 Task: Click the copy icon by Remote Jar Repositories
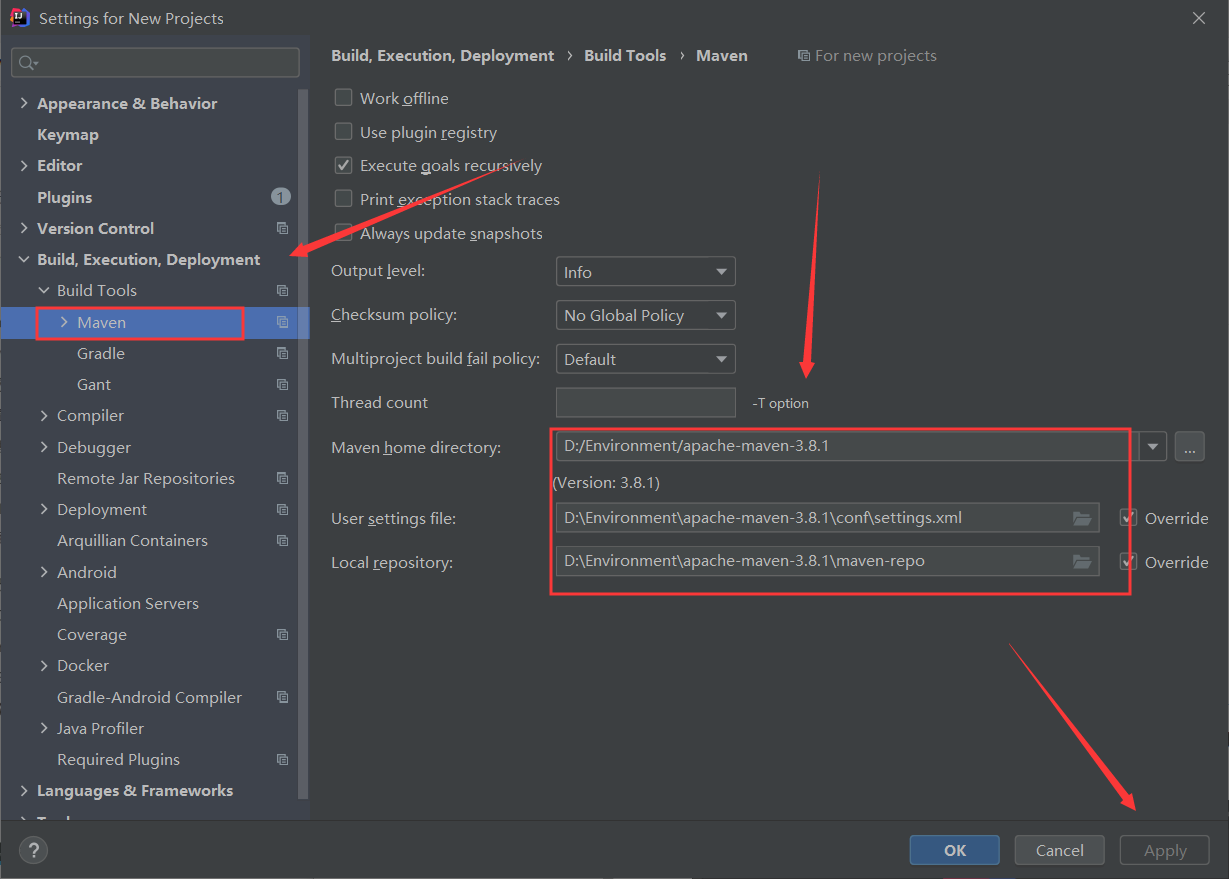click(282, 478)
